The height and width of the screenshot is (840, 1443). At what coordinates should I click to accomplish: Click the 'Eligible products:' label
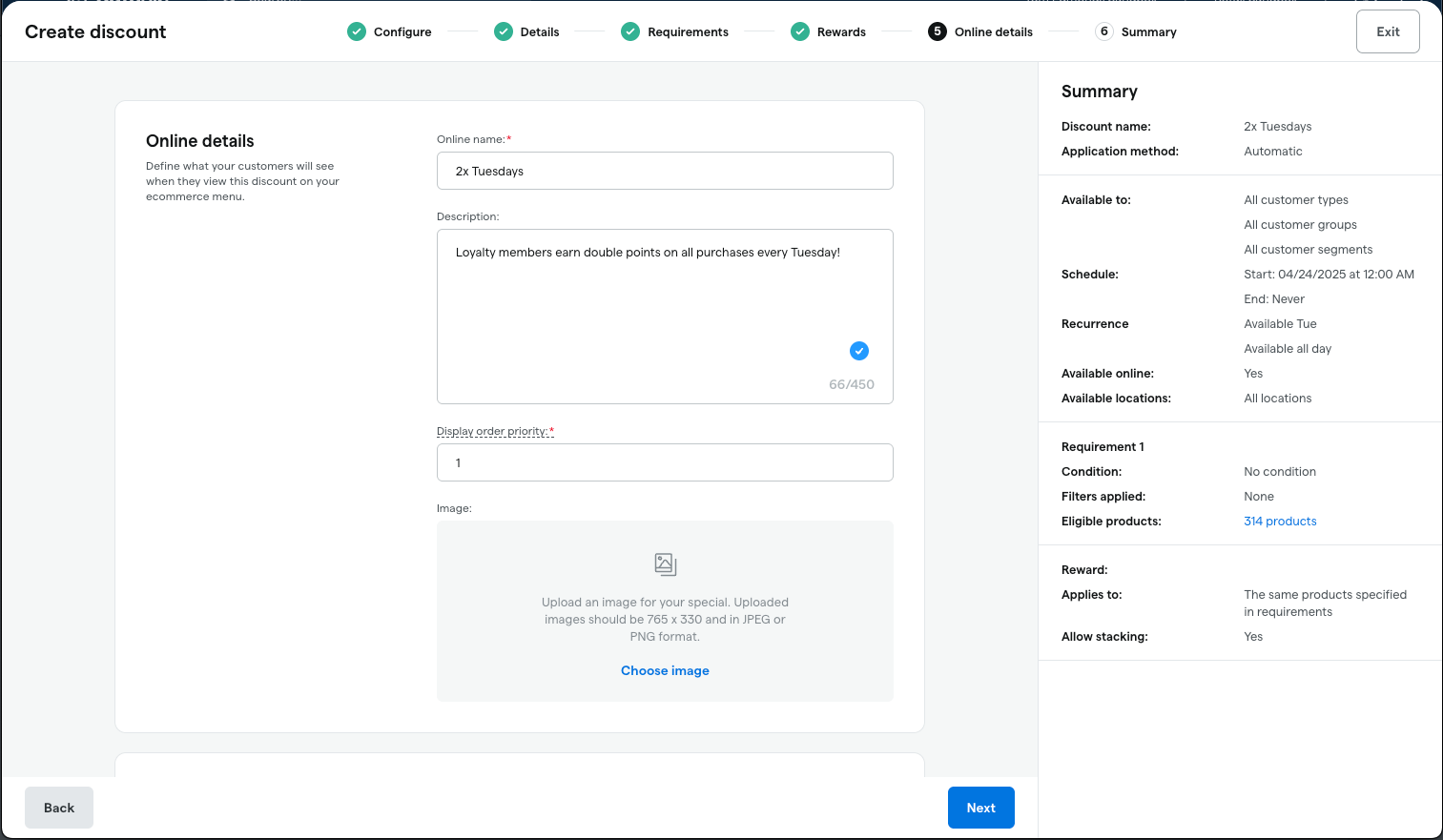point(1111,522)
